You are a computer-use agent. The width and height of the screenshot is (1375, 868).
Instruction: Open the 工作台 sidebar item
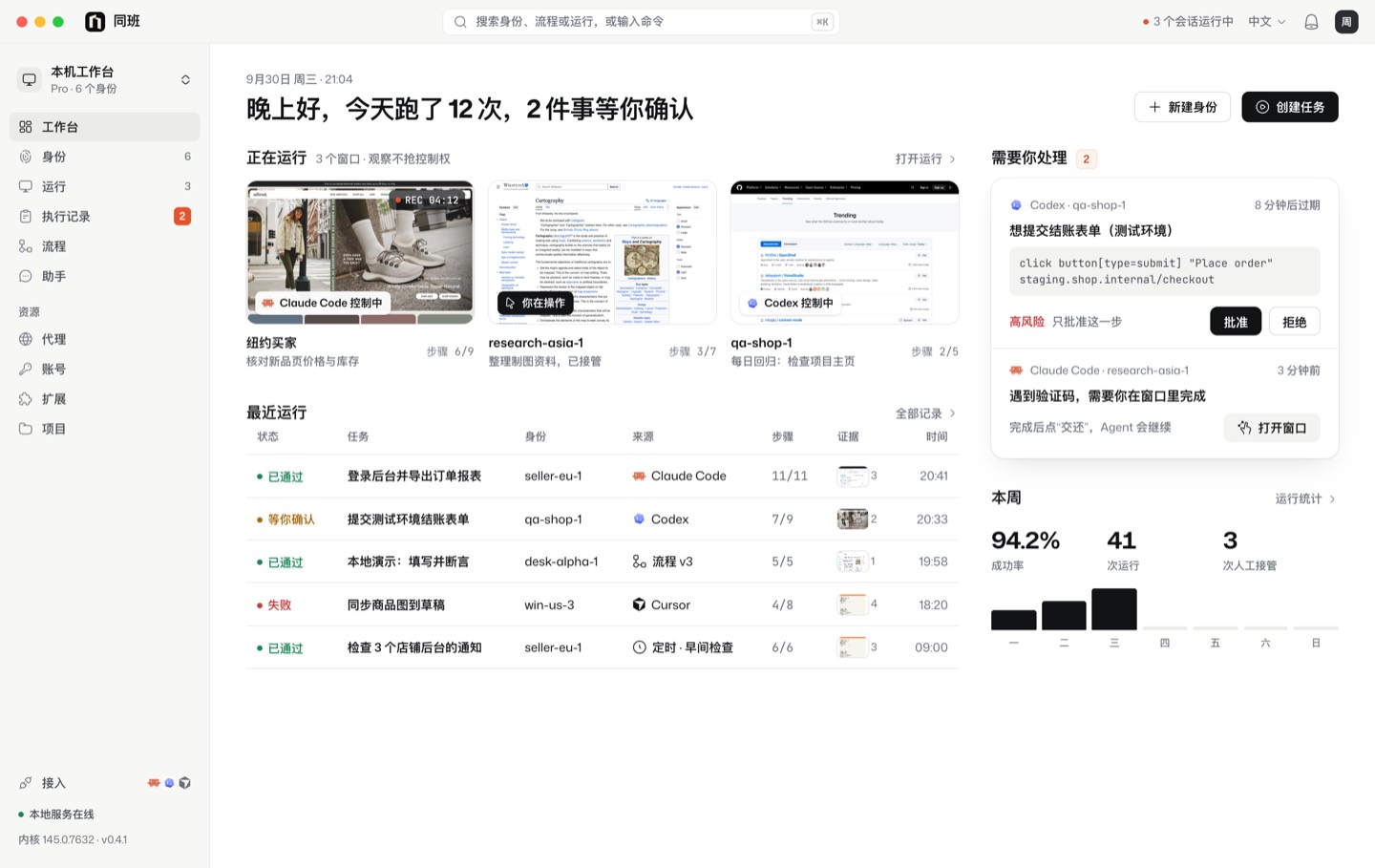(x=104, y=127)
